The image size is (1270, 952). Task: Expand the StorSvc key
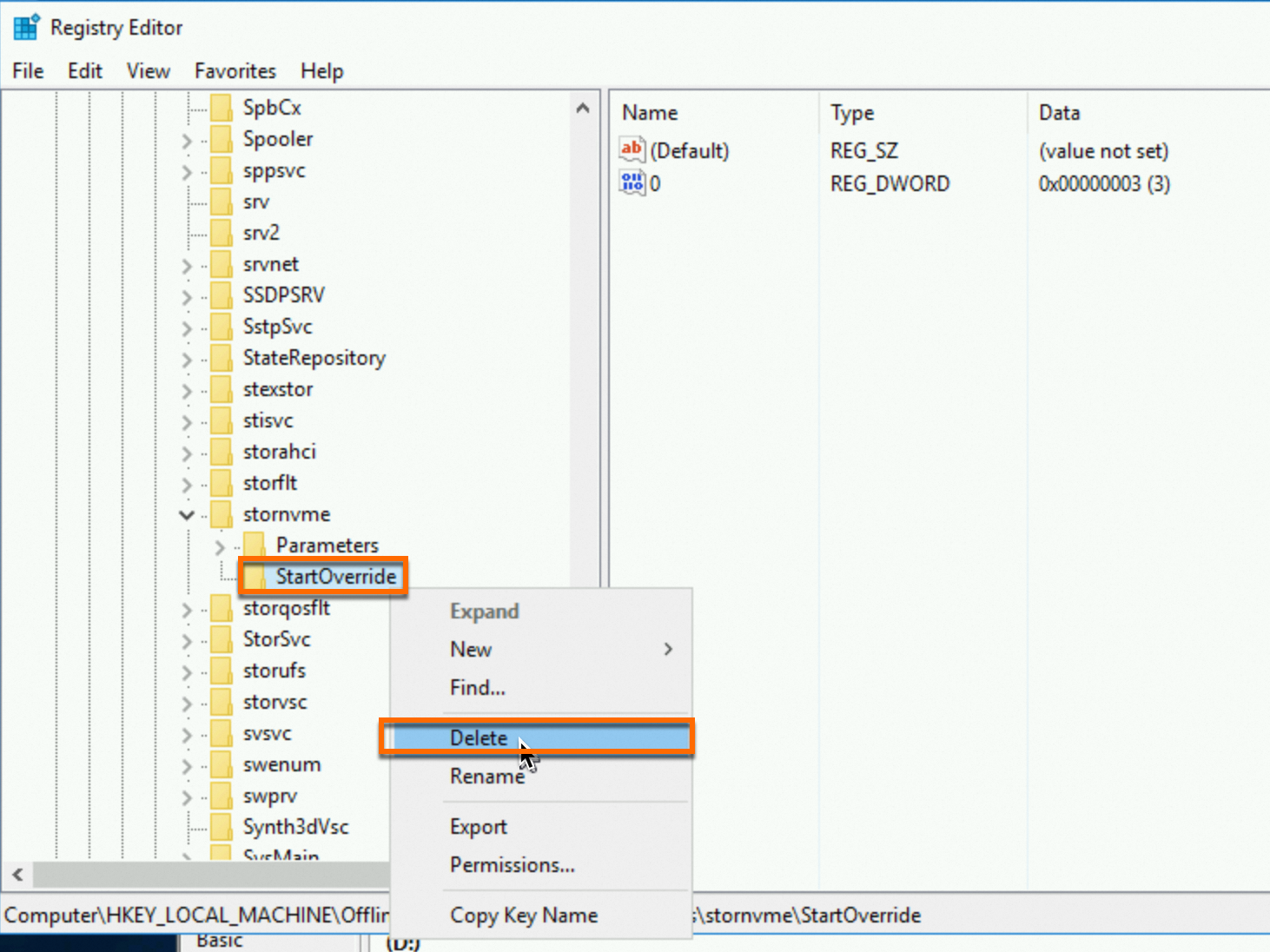click(x=186, y=641)
